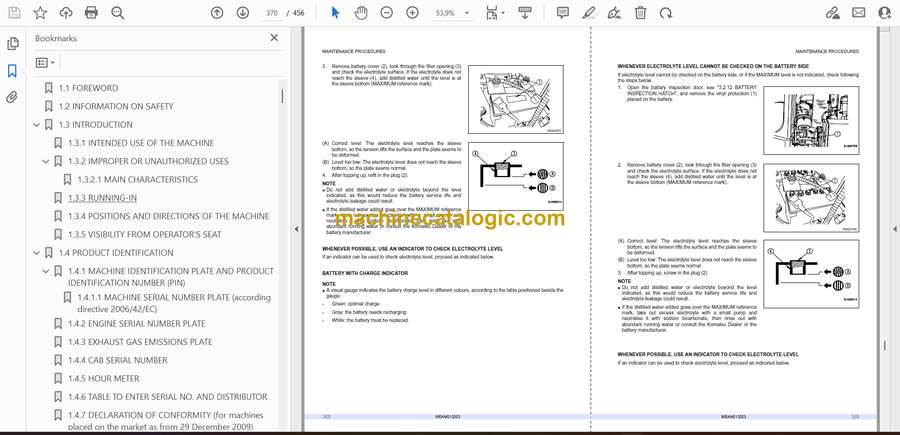The image size is (900, 435).
Task: Click the rotate icon in the toolbar
Action: click(666, 13)
